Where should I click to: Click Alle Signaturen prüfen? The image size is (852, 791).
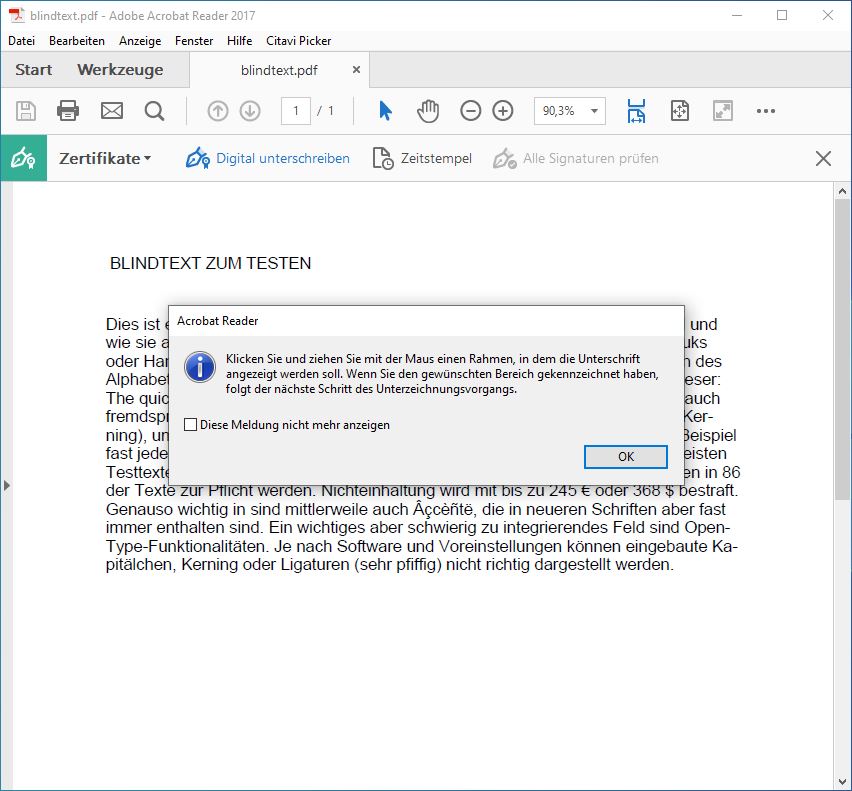click(575, 159)
